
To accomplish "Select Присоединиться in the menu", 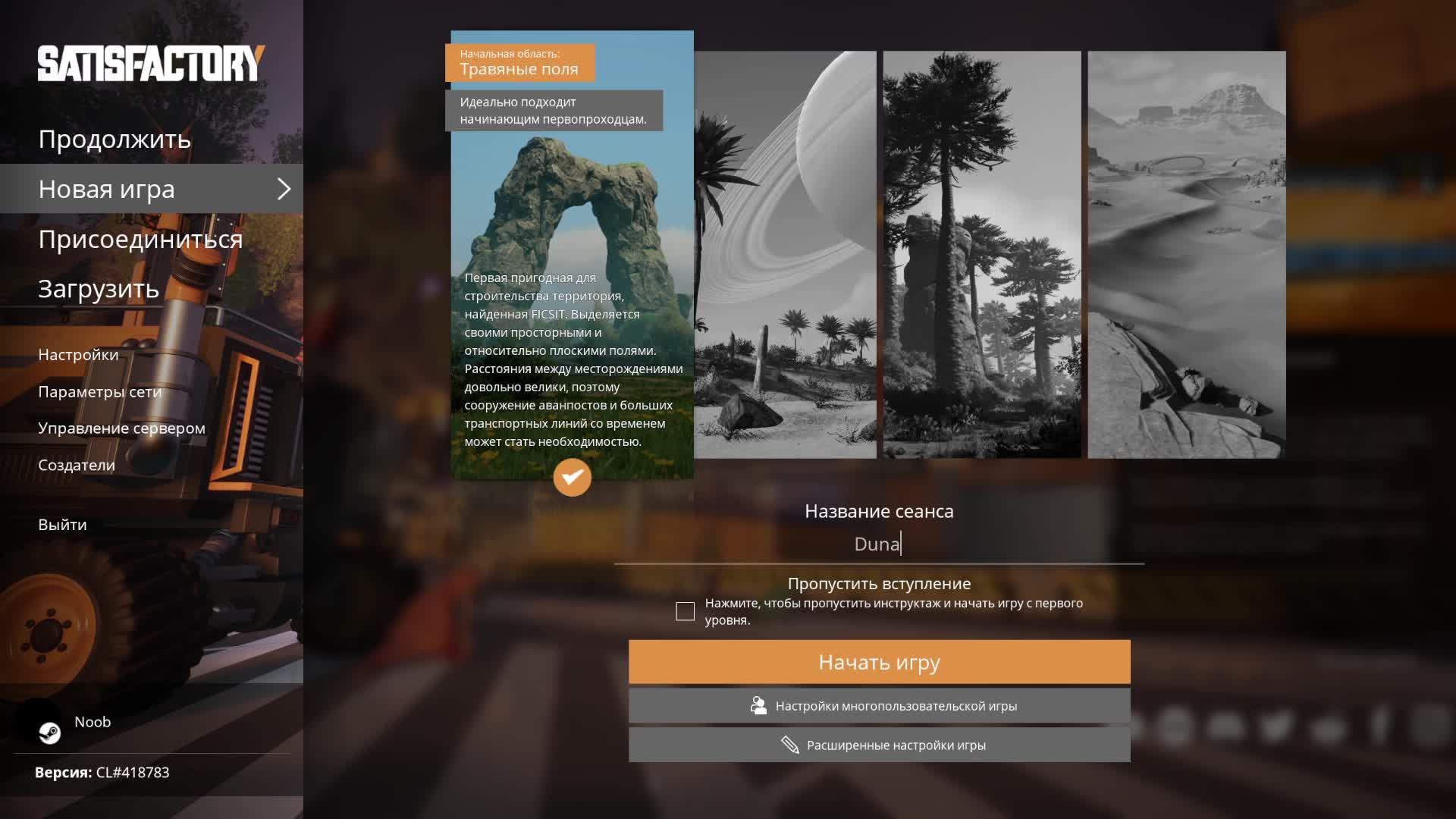I will click(x=140, y=240).
